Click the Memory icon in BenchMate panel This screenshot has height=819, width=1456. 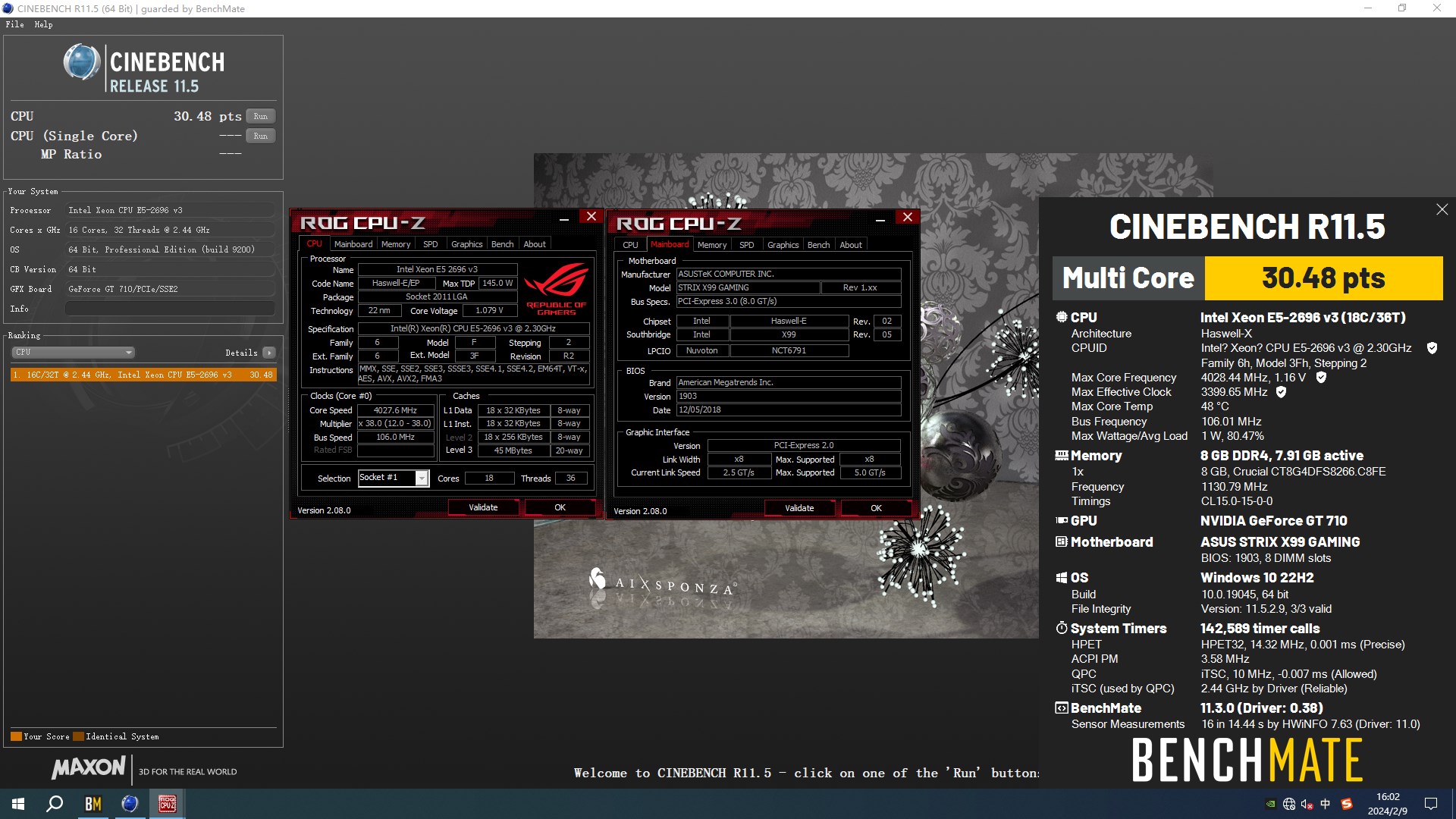pos(1062,456)
